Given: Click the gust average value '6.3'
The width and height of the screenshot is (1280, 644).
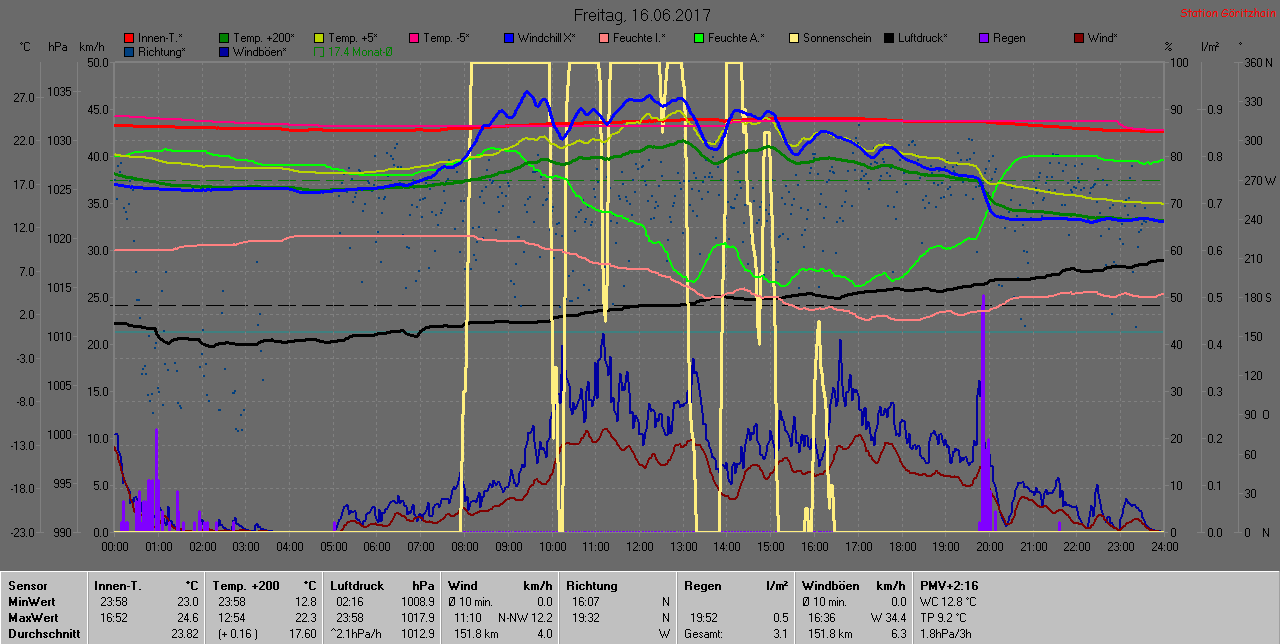Looking at the screenshot, I should point(897,634).
